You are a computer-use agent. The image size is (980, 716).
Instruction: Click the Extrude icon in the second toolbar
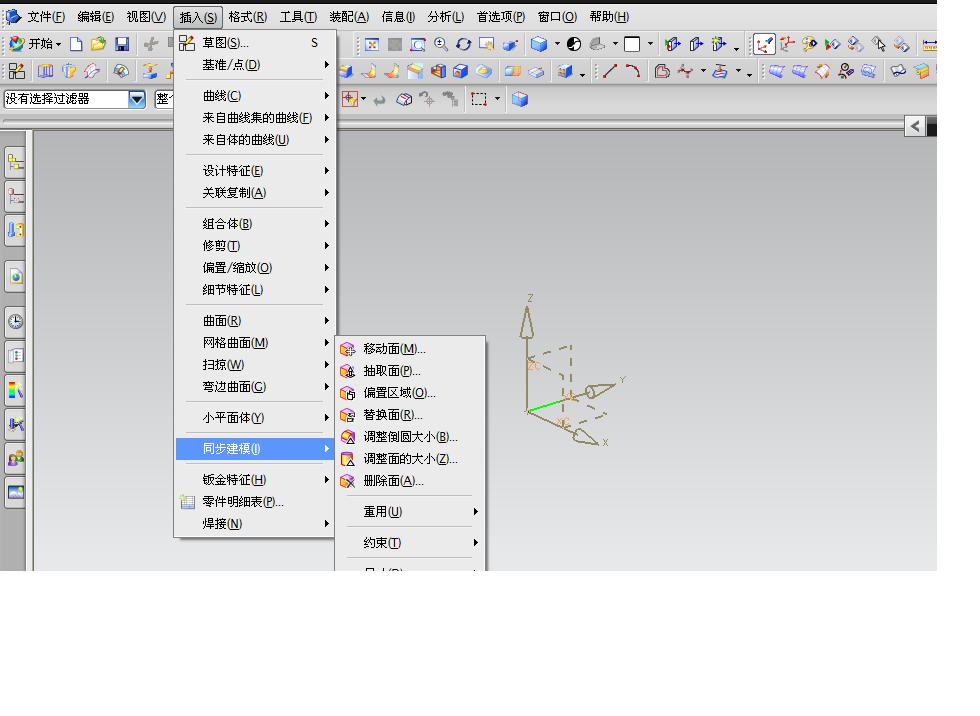[x=46, y=71]
